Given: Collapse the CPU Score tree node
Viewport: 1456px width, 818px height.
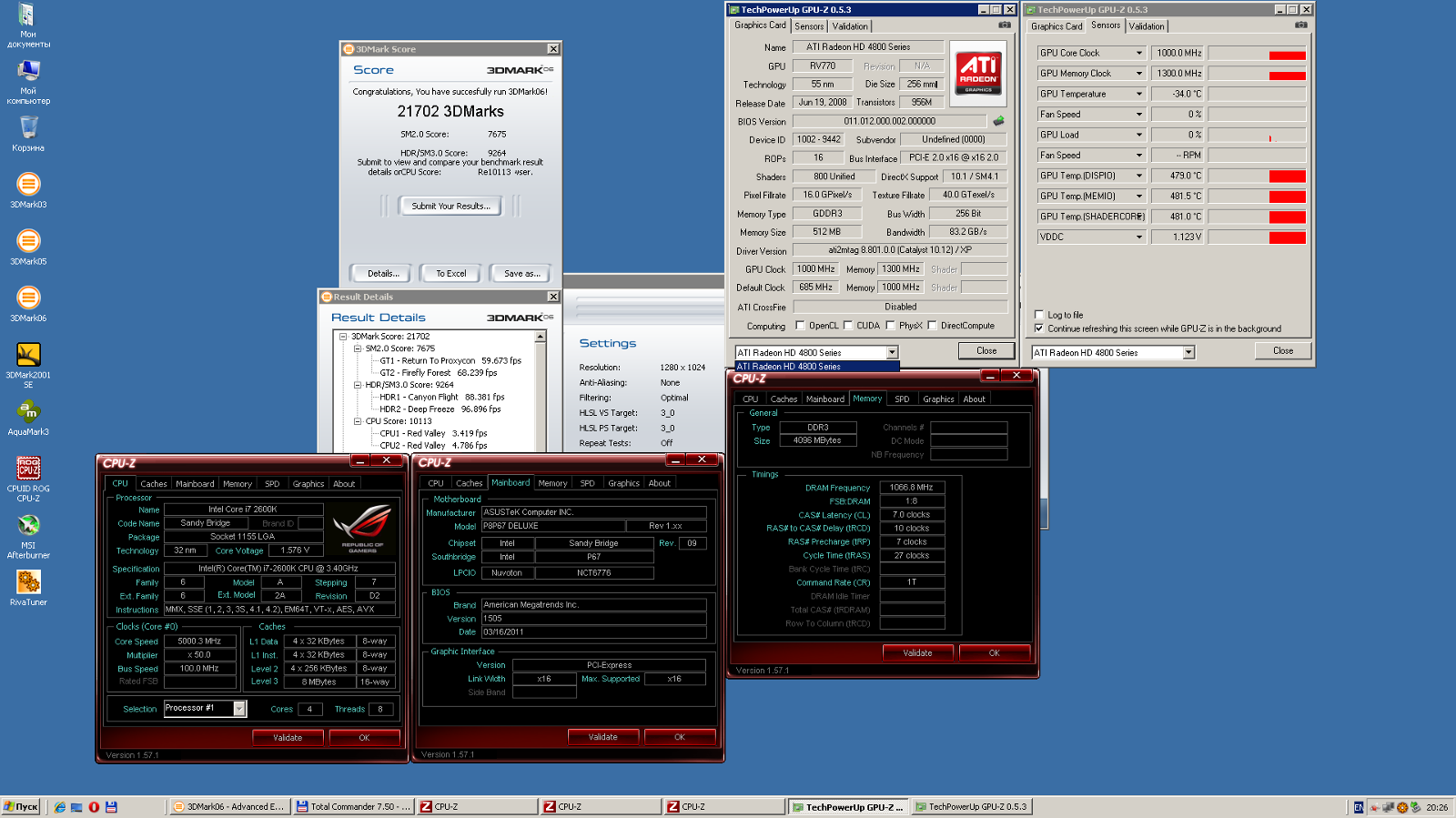Looking at the screenshot, I should click(358, 421).
